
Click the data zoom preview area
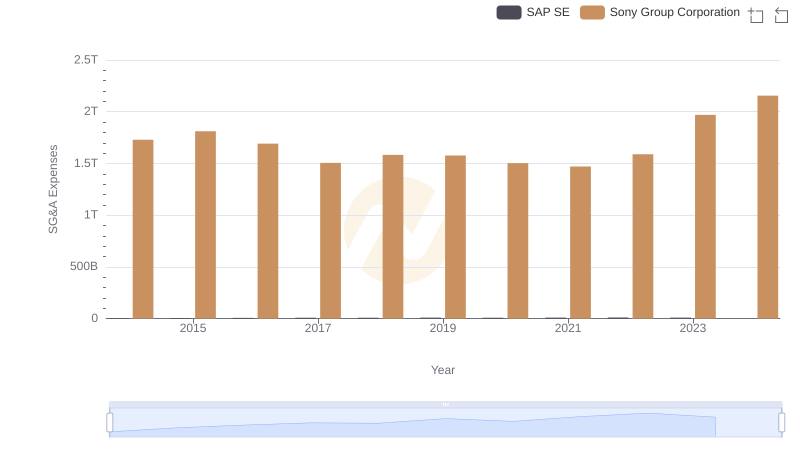(445, 423)
